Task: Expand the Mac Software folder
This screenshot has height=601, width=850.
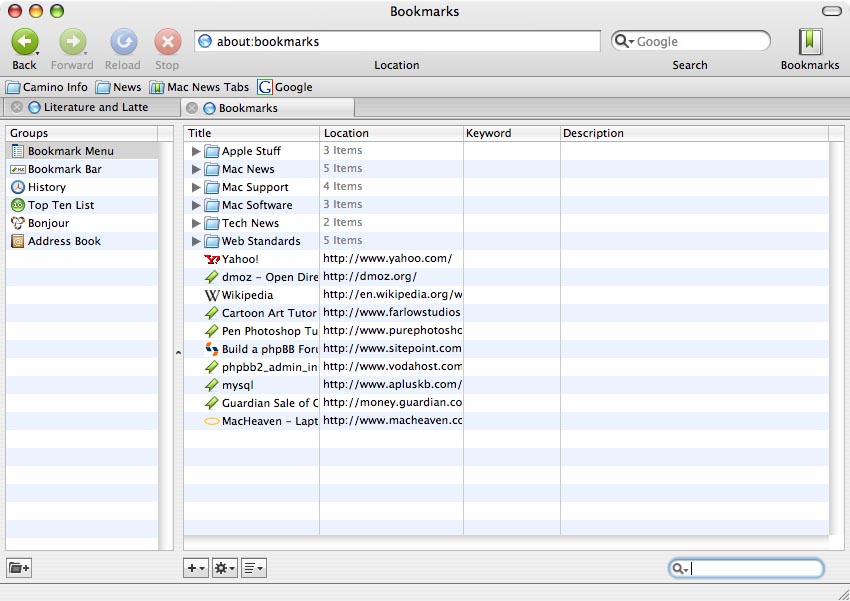Action: coord(196,205)
